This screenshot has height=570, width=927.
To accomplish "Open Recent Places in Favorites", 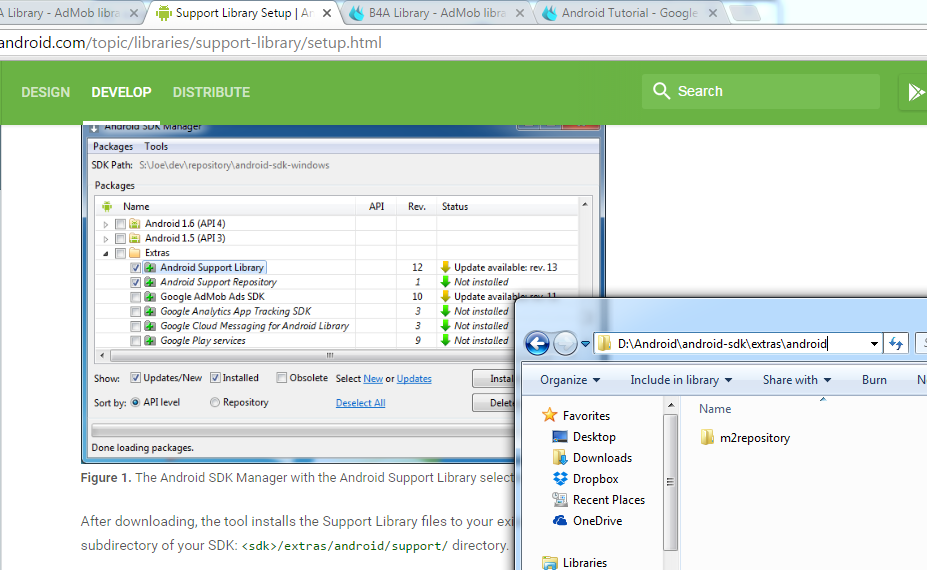I will click(x=598, y=500).
